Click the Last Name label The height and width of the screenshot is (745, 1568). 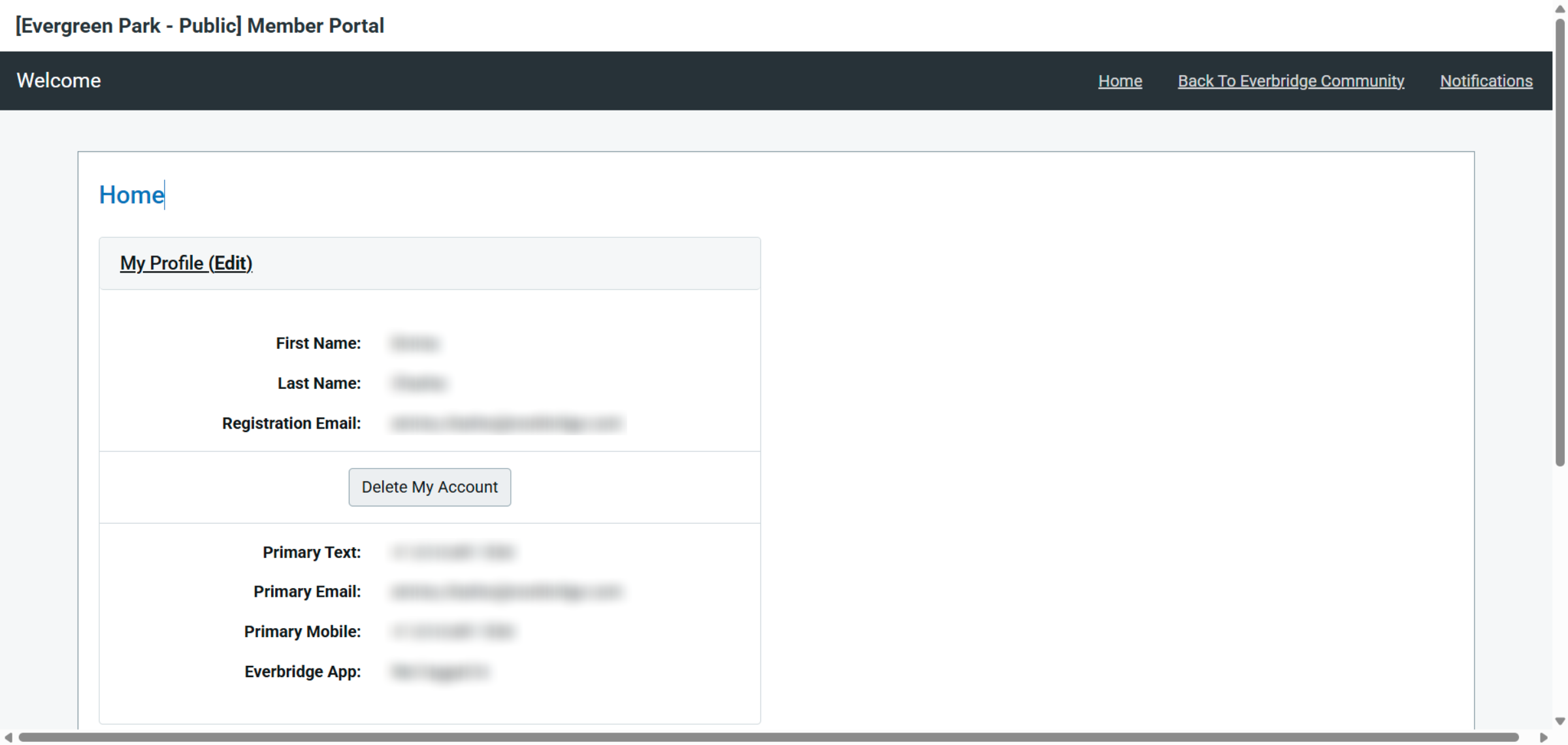click(319, 383)
